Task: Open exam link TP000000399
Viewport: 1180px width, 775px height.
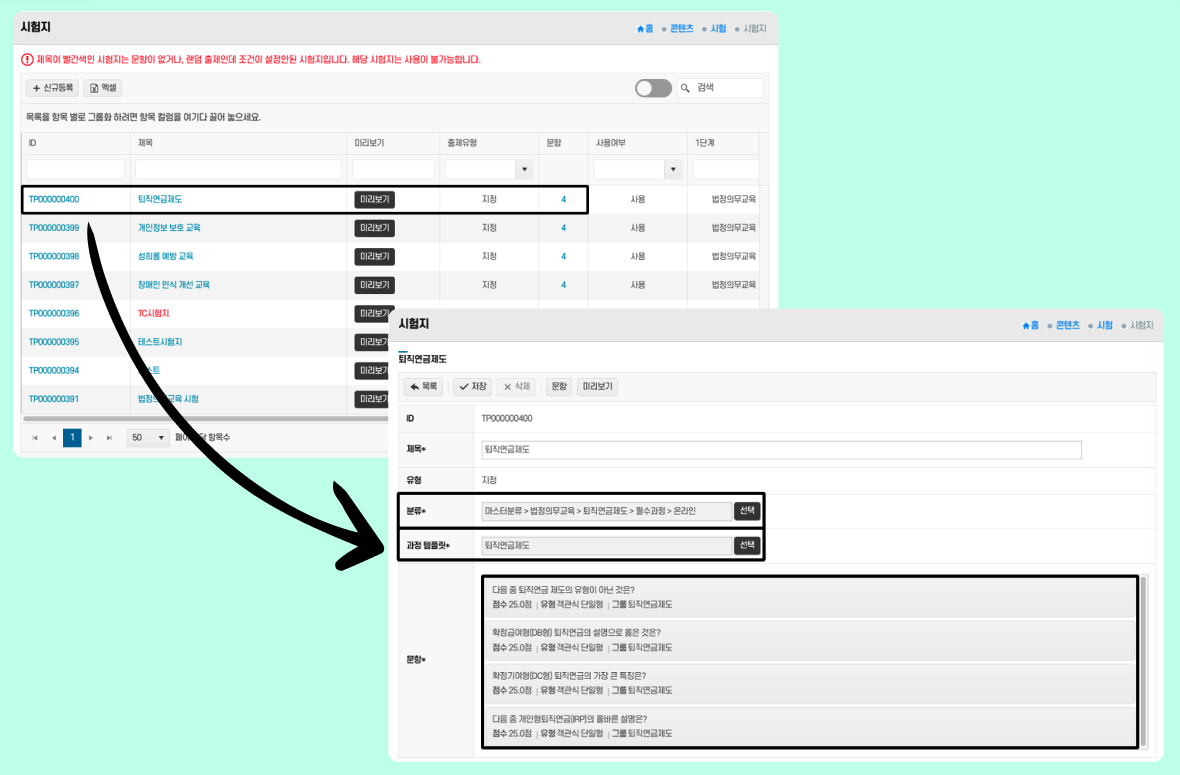Action: click(x=54, y=228)
